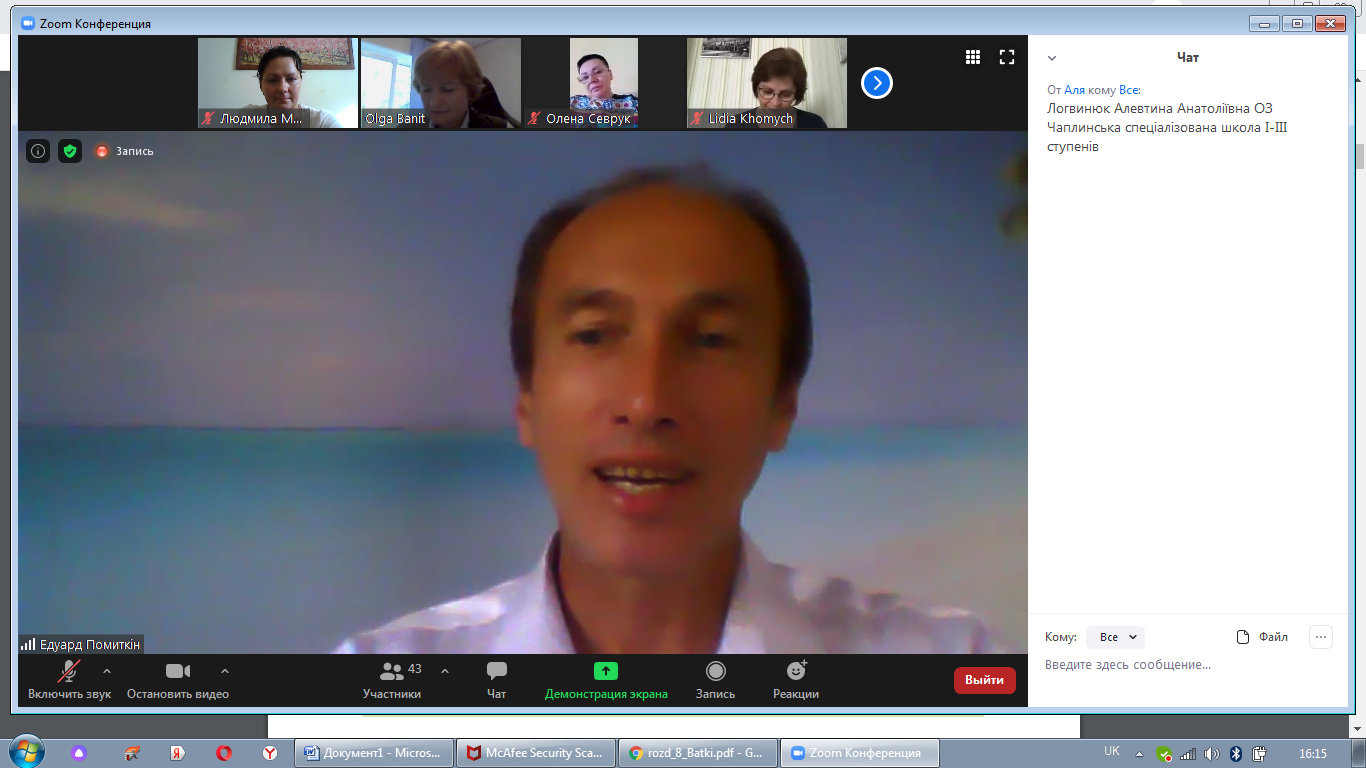Click the green encryption shield icon
The width and height of the screenshot is (1366, 768).
tap(69, 151)
